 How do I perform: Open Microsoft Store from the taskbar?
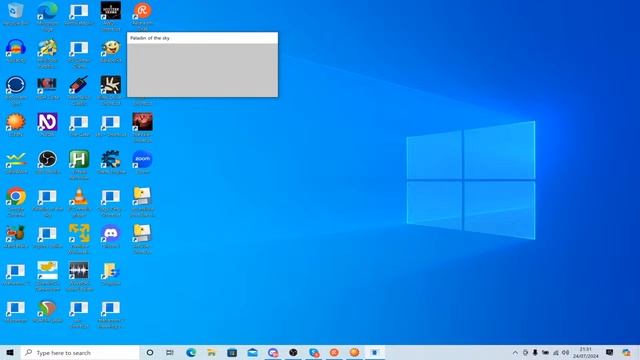232,353
